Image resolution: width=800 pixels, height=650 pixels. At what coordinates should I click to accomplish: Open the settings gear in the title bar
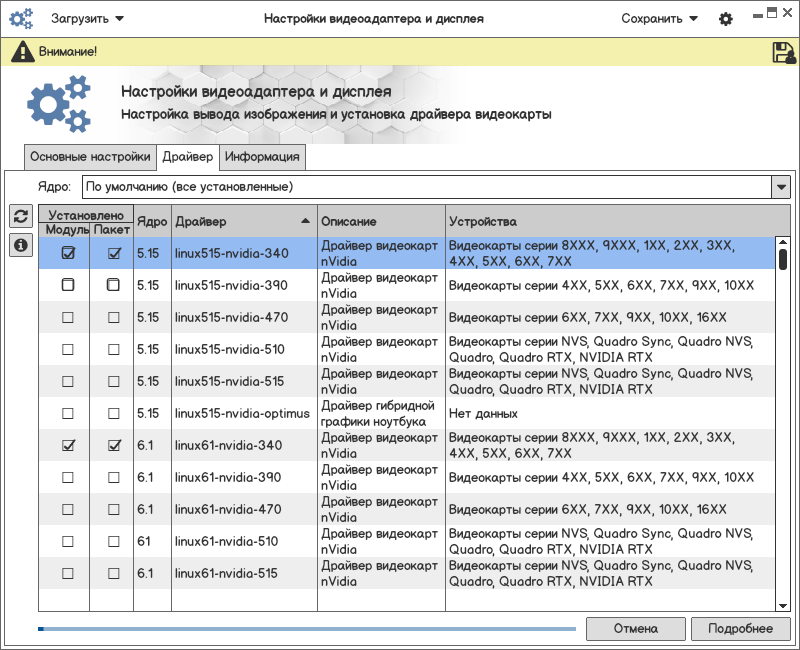(726, 19)
